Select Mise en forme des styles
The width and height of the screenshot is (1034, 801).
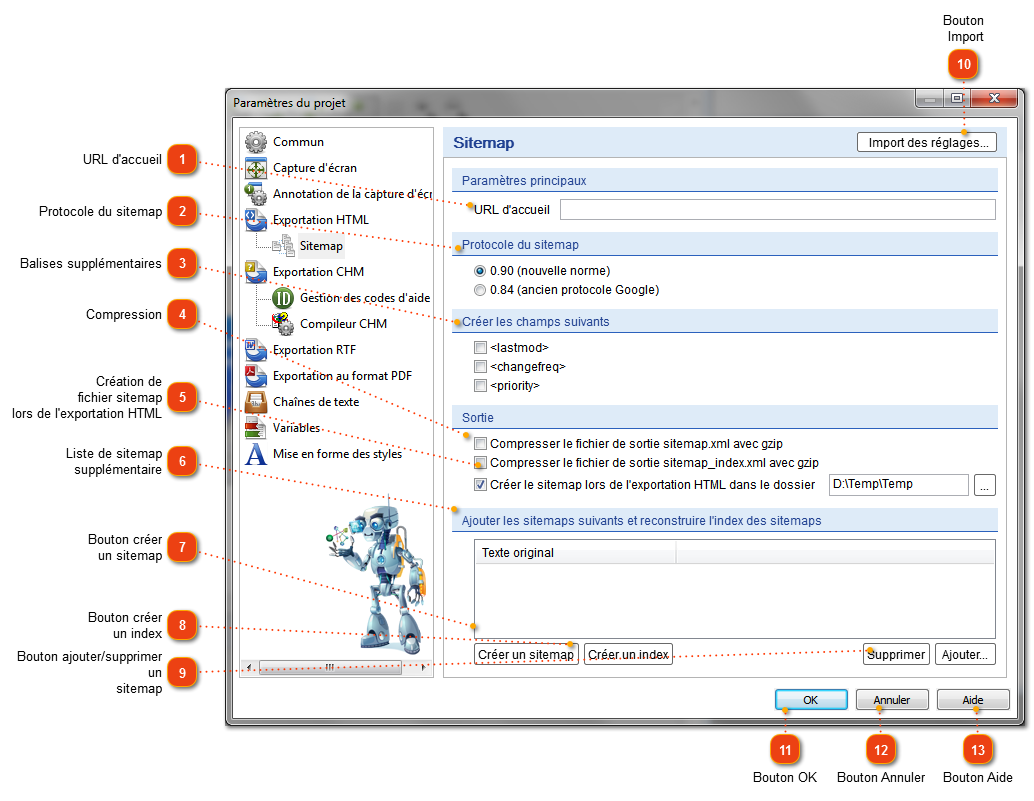pyautogui.click(x=337, y=454)
